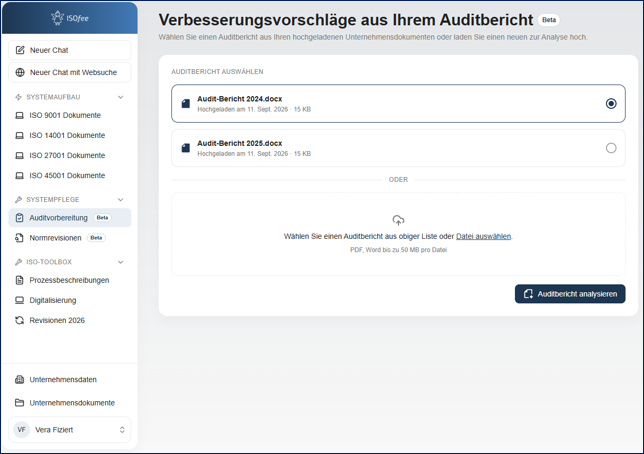Click the Beta badge beside the page title
This screenshot has width=644, height=454.
point(549,20)
